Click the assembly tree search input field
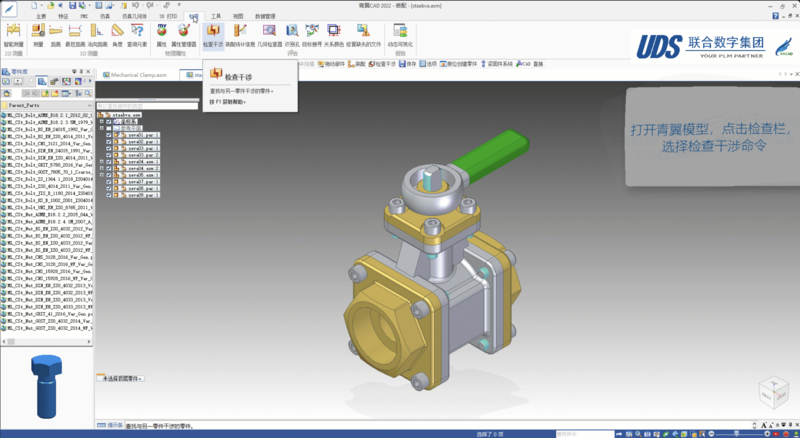 pos(147,106)
